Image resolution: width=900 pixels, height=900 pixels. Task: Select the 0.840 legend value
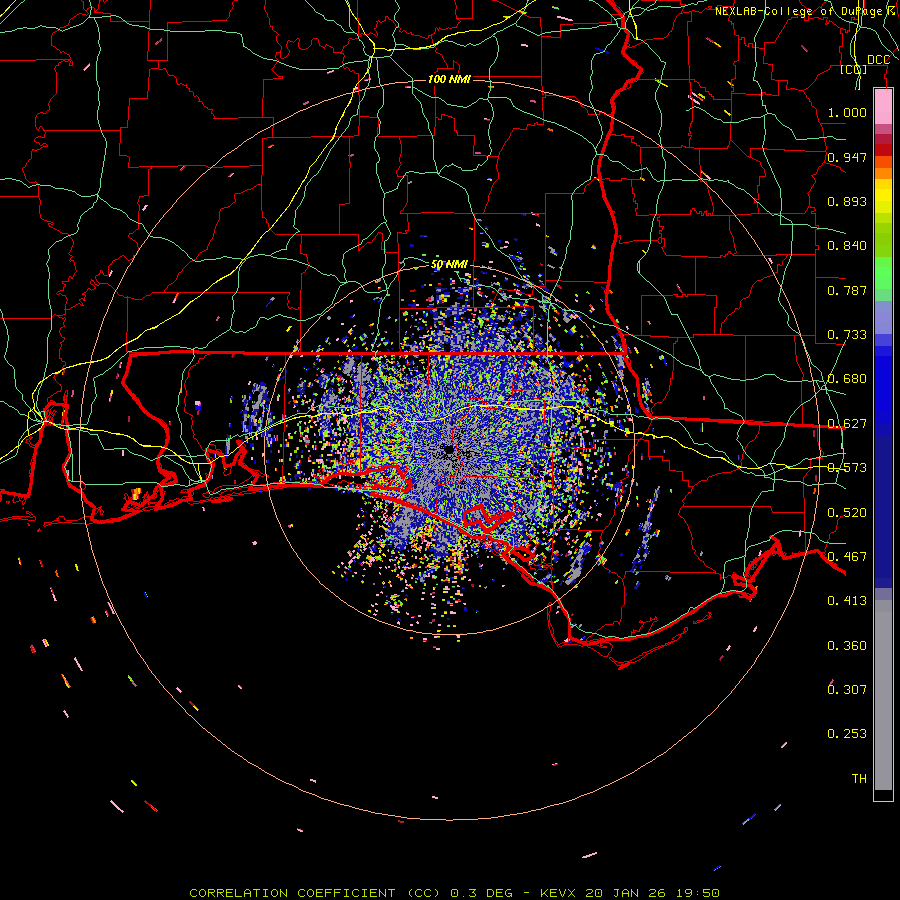(847, 246)
